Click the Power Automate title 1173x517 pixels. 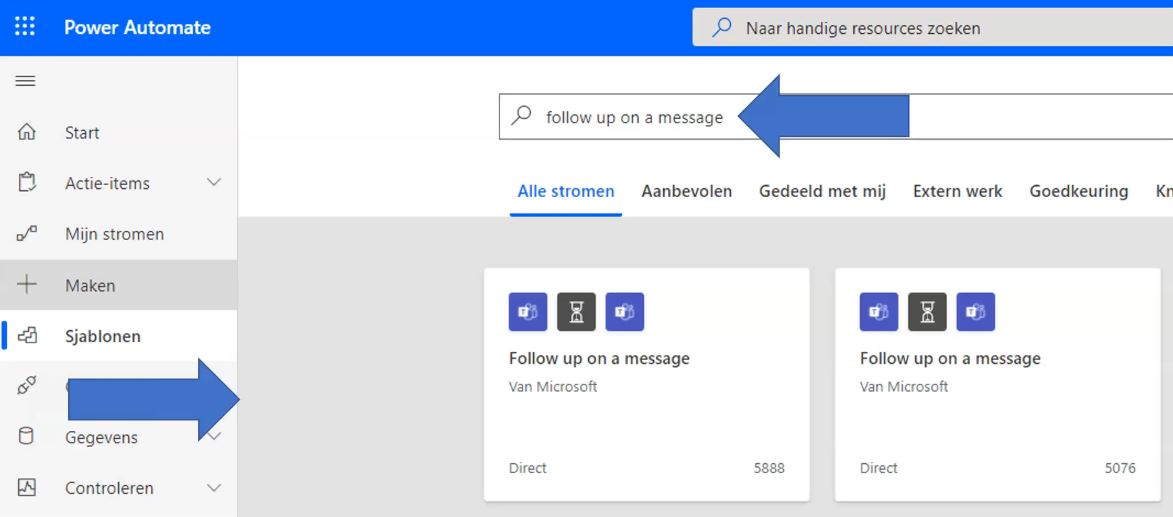(x=137, y=28)
